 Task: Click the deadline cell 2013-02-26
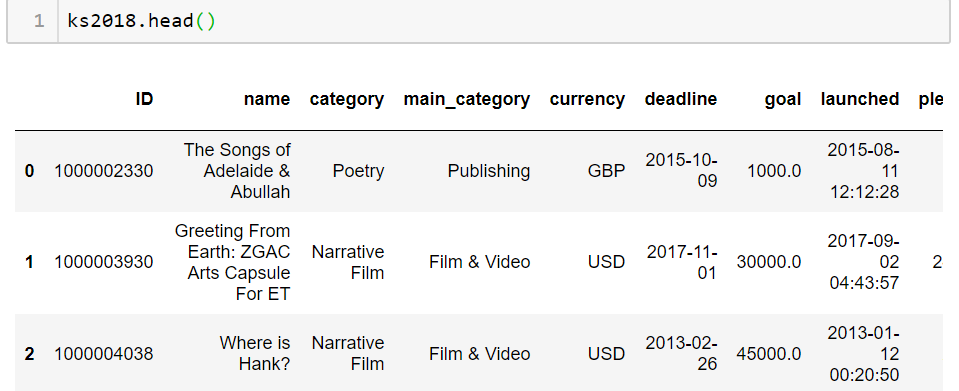click(x=681, y=353)
